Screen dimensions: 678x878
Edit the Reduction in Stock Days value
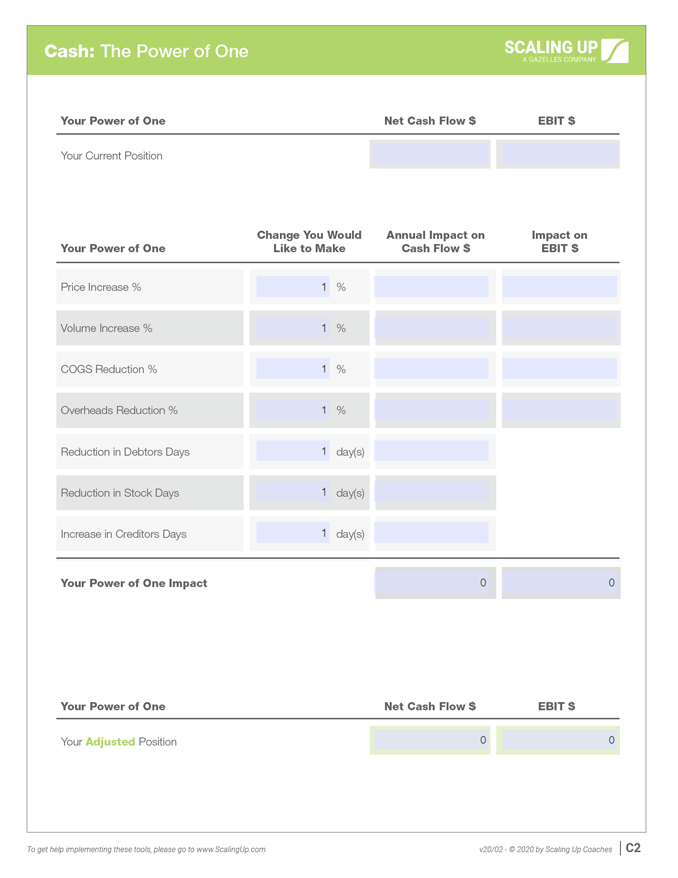(x=293, y=492)
